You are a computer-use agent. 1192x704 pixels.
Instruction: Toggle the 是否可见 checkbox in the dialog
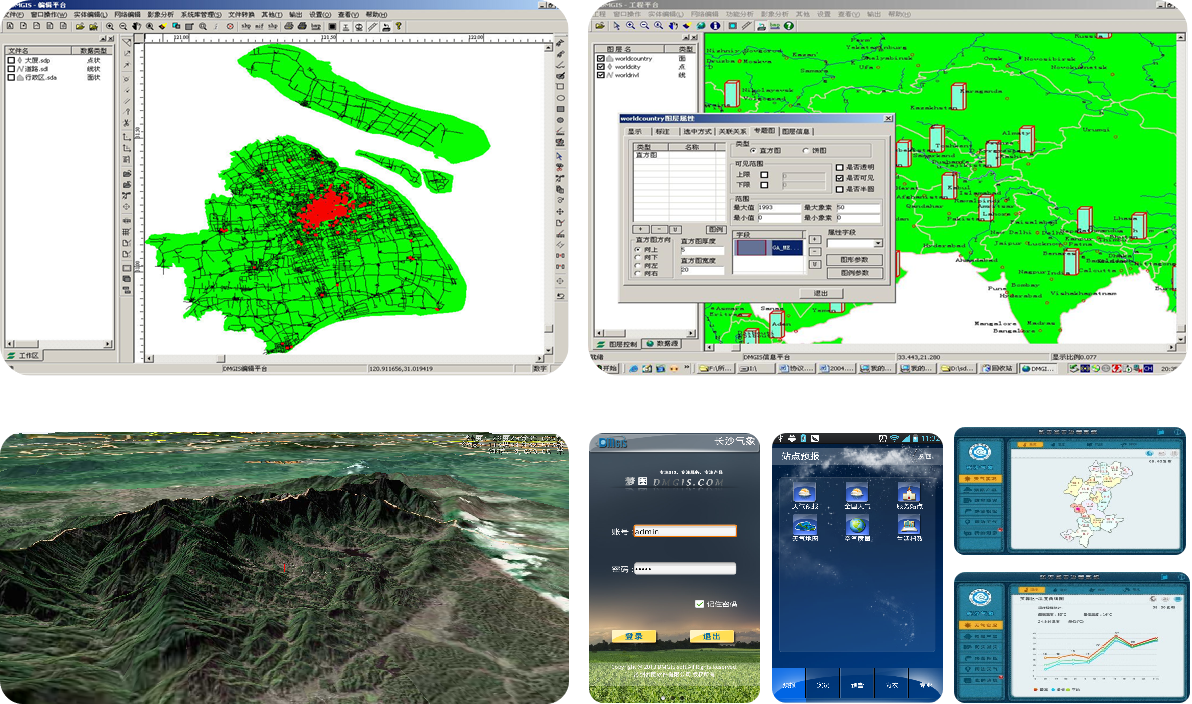point(840,178)
